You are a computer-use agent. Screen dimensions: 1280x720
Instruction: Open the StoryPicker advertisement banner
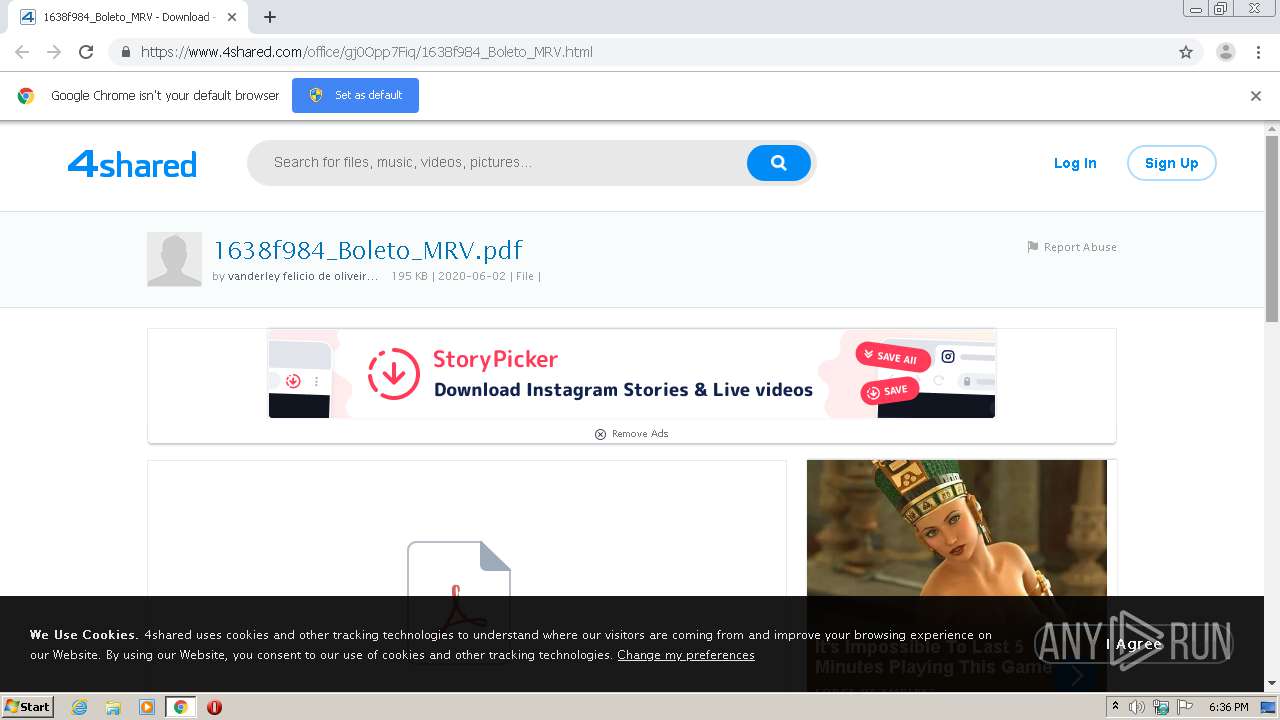click(632, 373)
